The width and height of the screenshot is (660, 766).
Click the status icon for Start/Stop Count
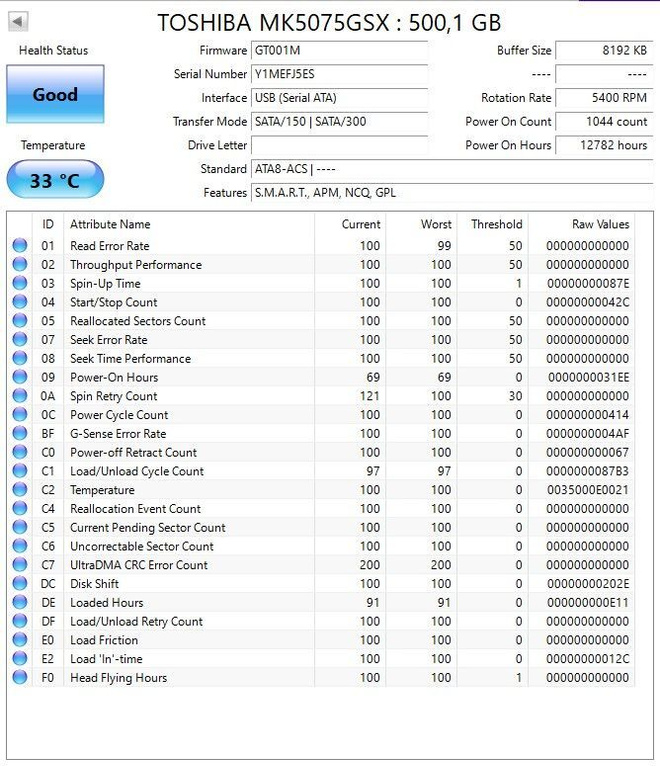(x=20, y=302)
